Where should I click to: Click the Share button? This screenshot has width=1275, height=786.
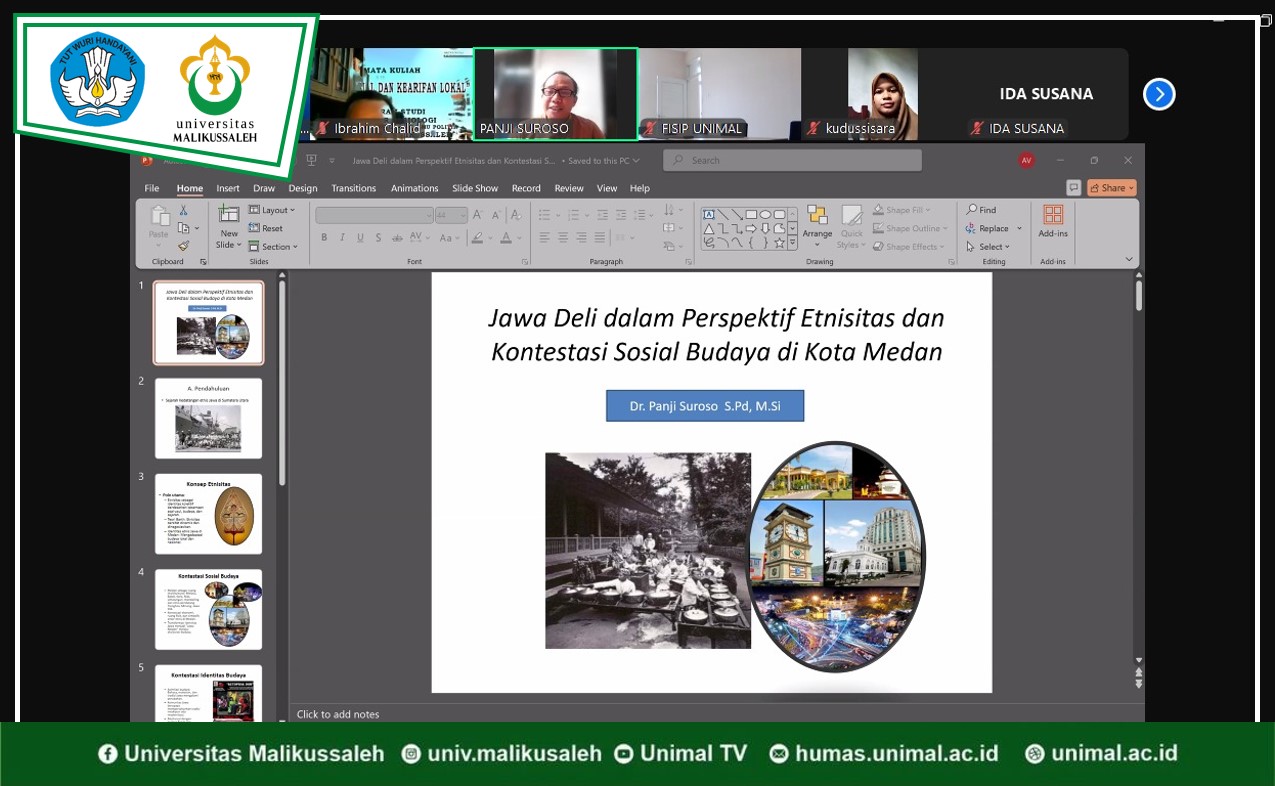point(1112,188)
